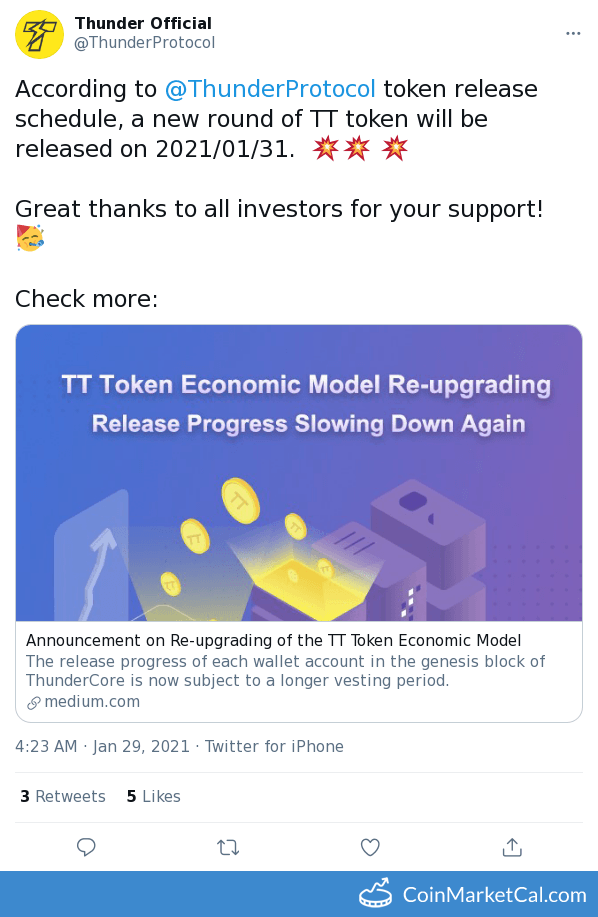Click the Thunder Official display name

[x=143, y=23]
